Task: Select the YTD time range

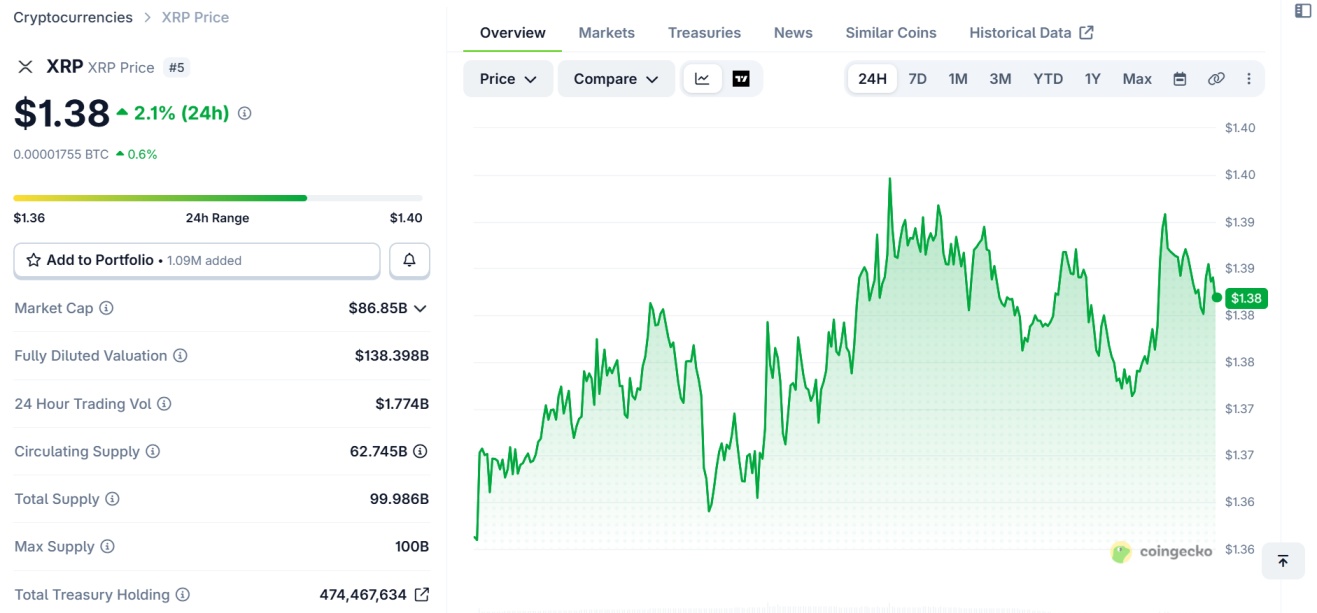Action: pos(1048,79)
